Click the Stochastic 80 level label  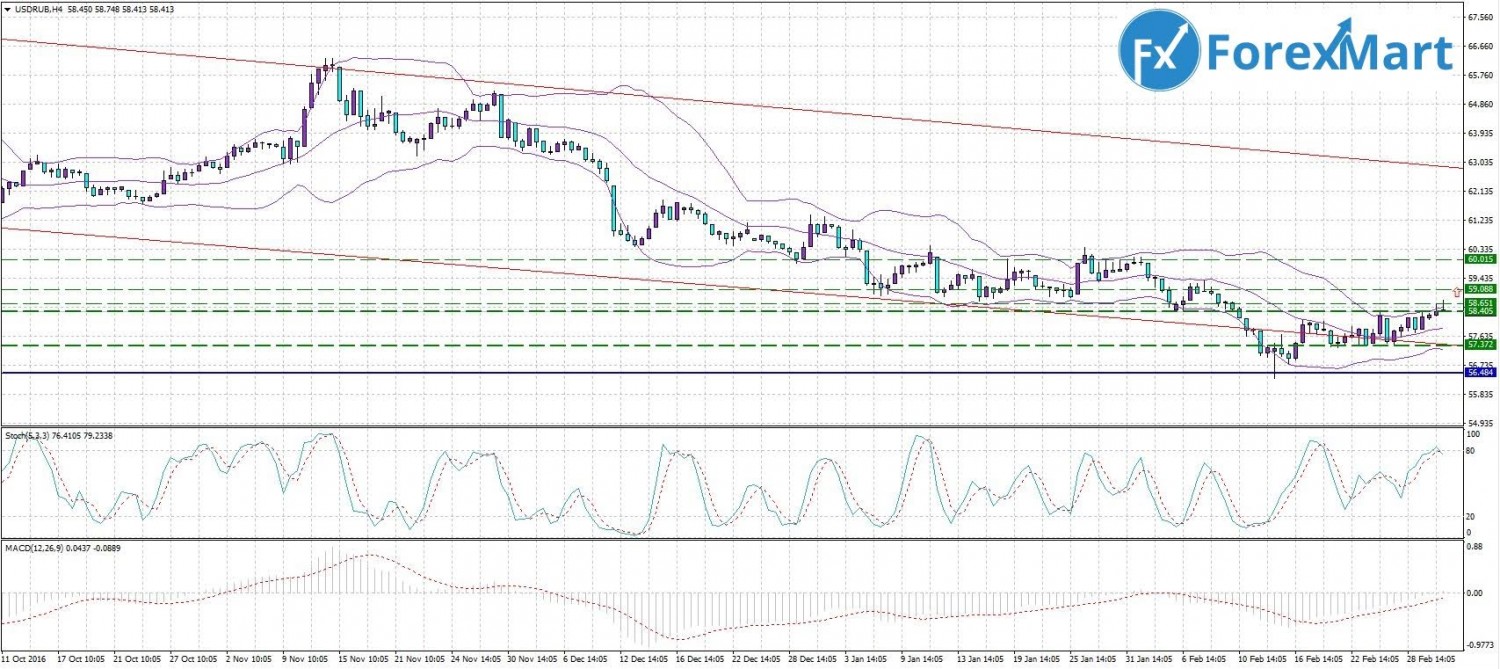[x=1471, y=452]
